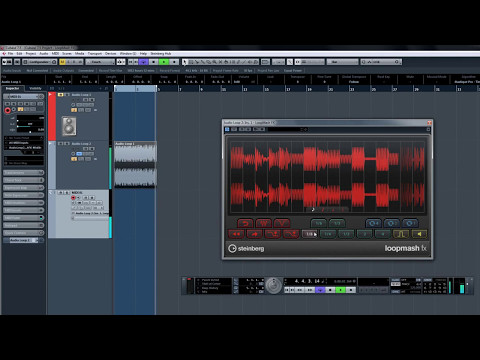Viewport: 480px width, 360px height.
Task: Open the Audio menu
Action: [44, 54]
